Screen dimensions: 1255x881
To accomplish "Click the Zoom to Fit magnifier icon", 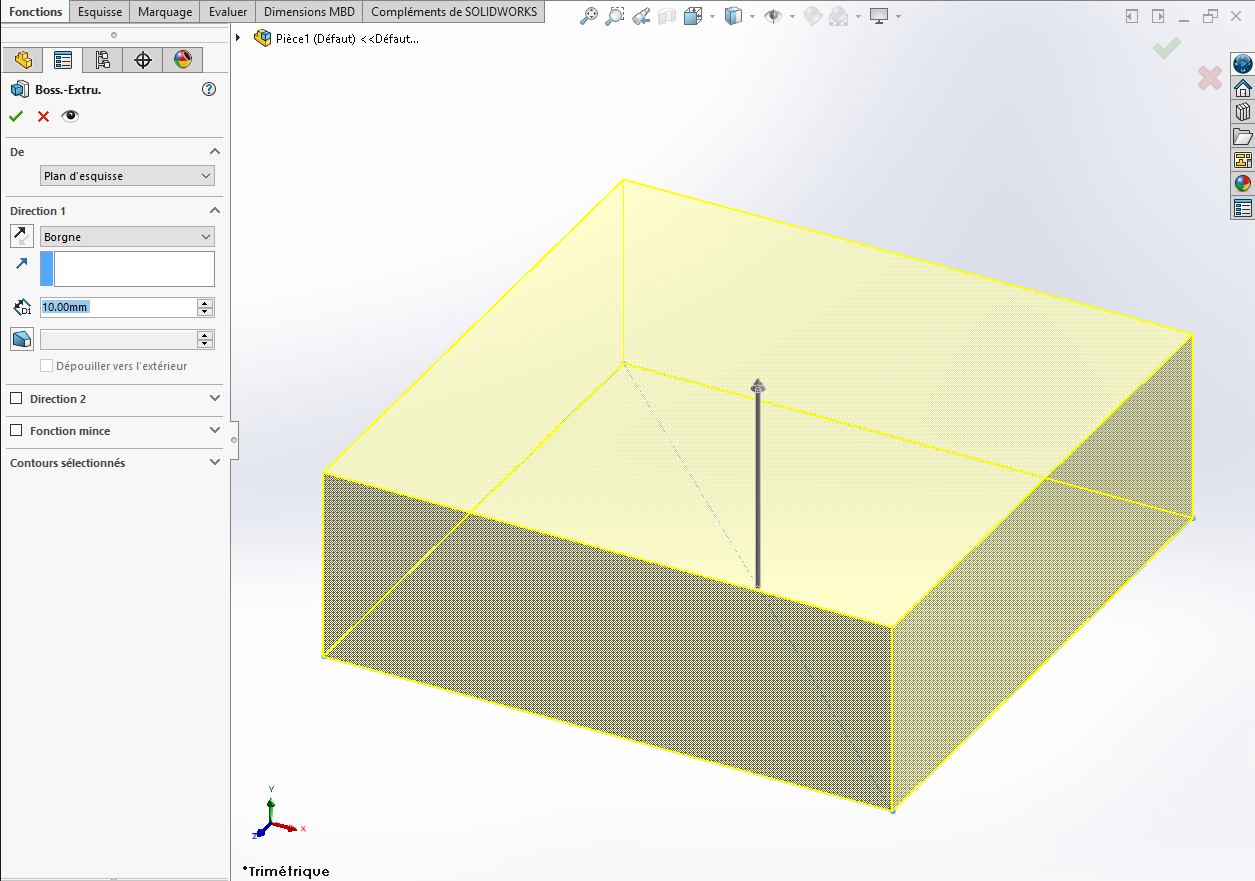I will 590,16.
